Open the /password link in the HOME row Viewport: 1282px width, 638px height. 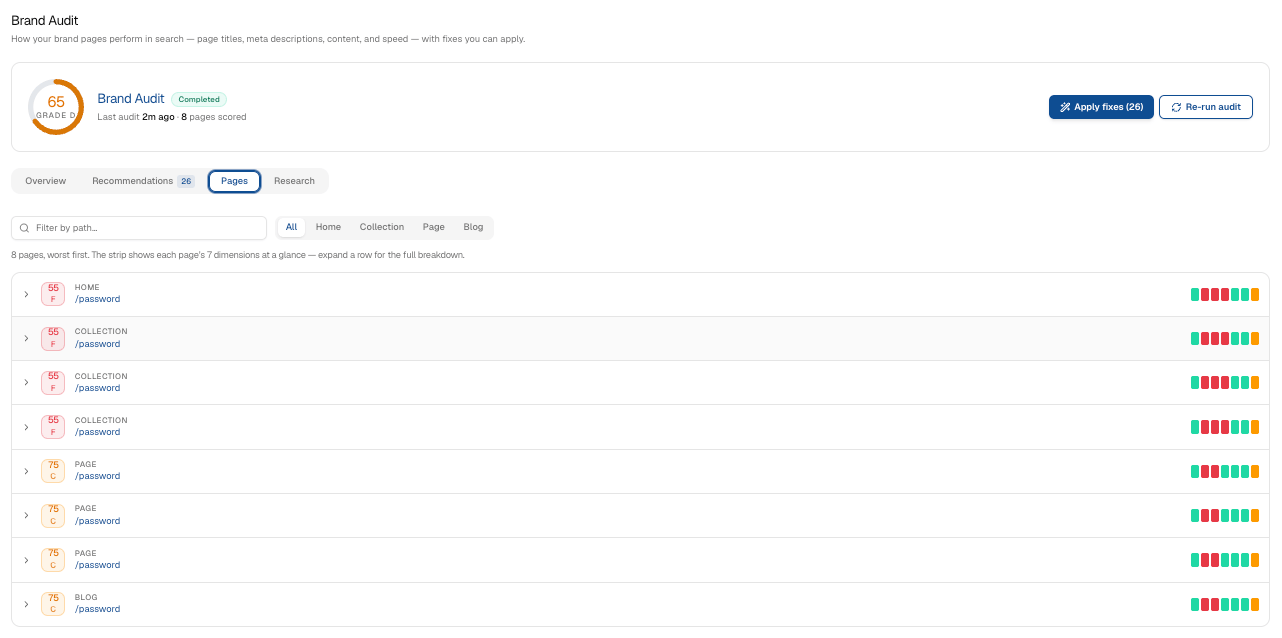(x=97, y=299)
